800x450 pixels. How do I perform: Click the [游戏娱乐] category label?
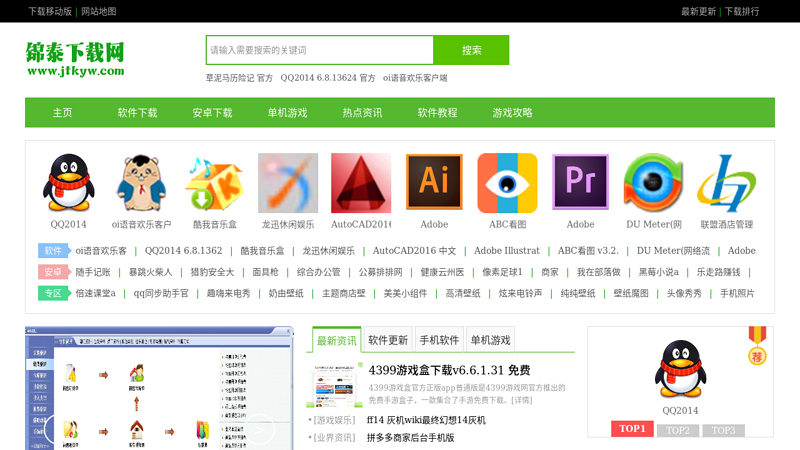pyautogui.click(x=334, y=420)
